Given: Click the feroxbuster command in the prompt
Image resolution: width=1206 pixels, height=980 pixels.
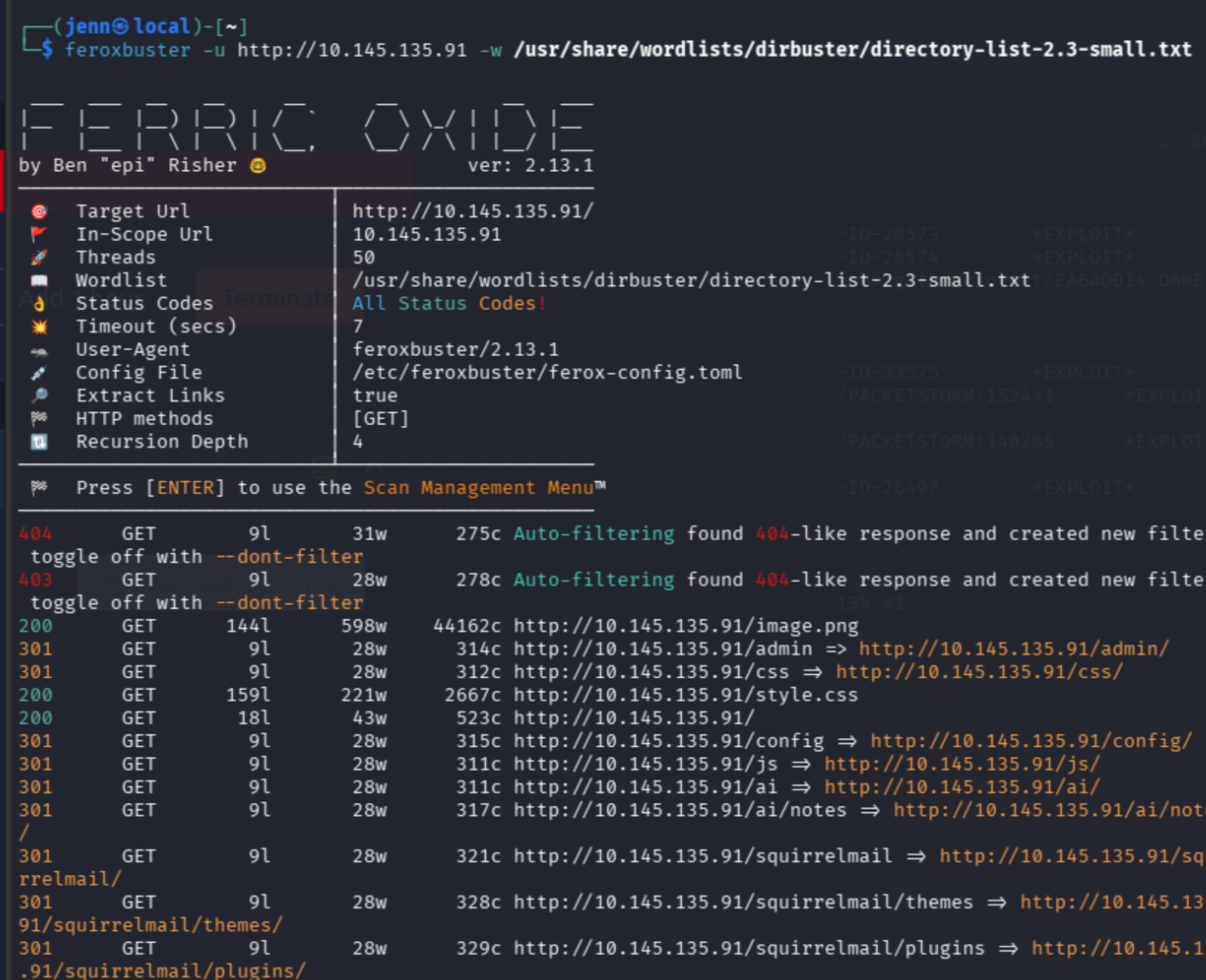Looking at the screenshot, I should (x=128, y=50).
